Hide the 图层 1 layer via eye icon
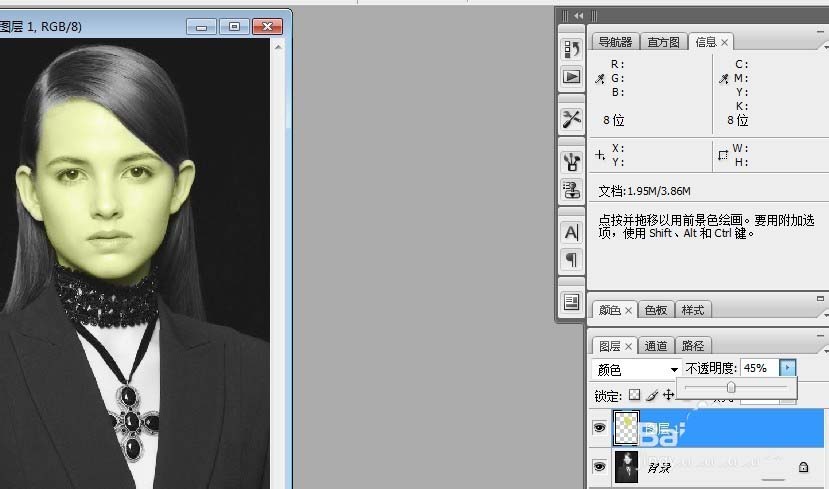 (600, 427)
